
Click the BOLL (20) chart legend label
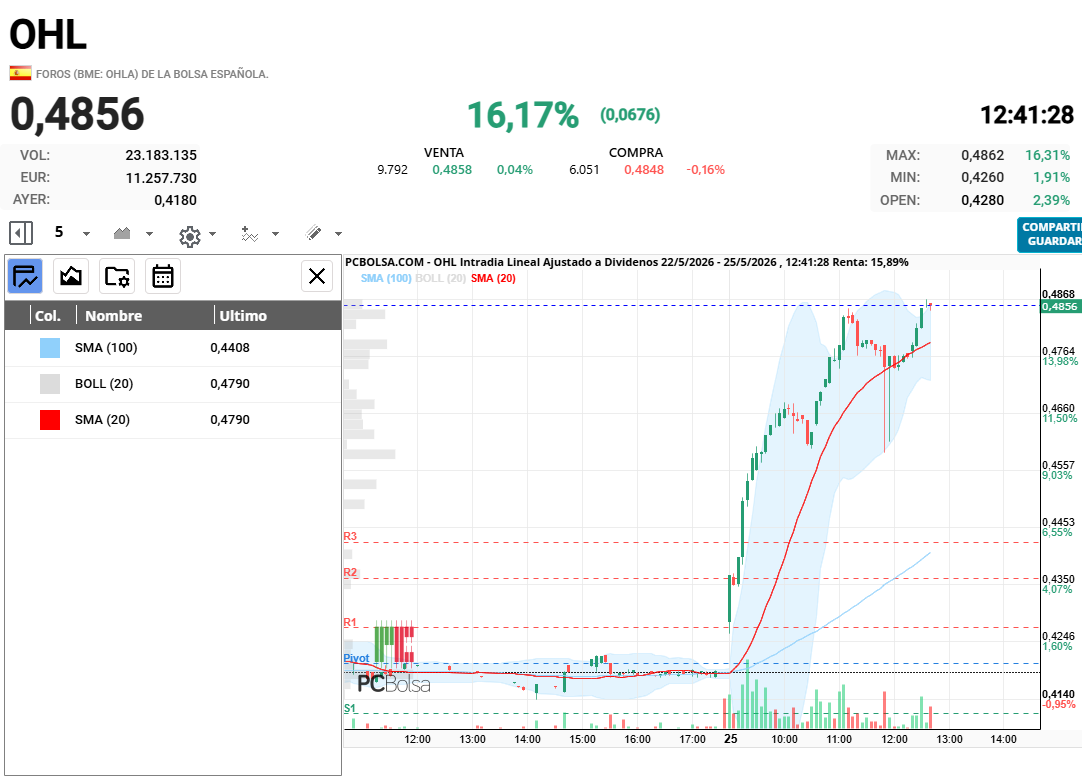pyautogui.click(x=440, y=278)
